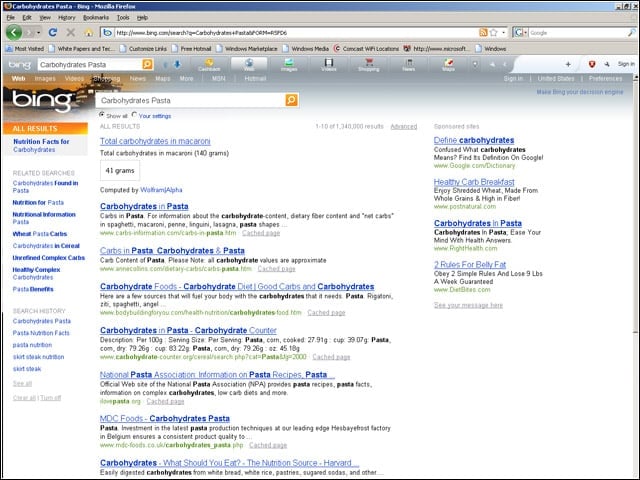640x480 pixels.
Task: Click the magnifier in Google search box
Action: pyautogui.click(x=631, y=33)
